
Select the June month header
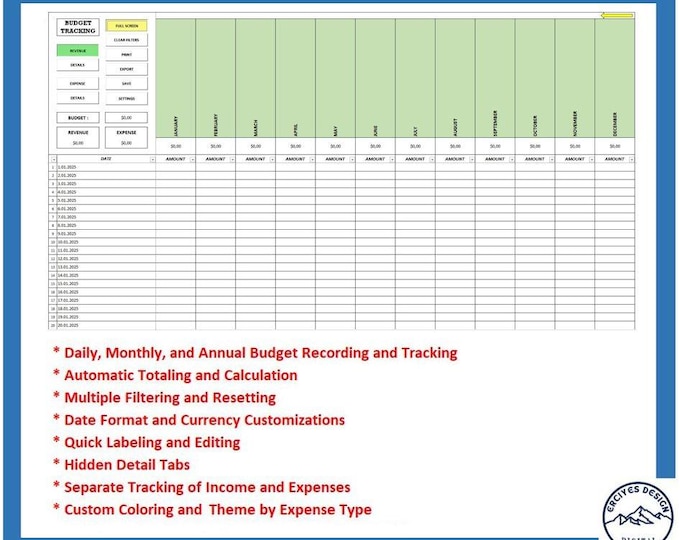[375, 78]
